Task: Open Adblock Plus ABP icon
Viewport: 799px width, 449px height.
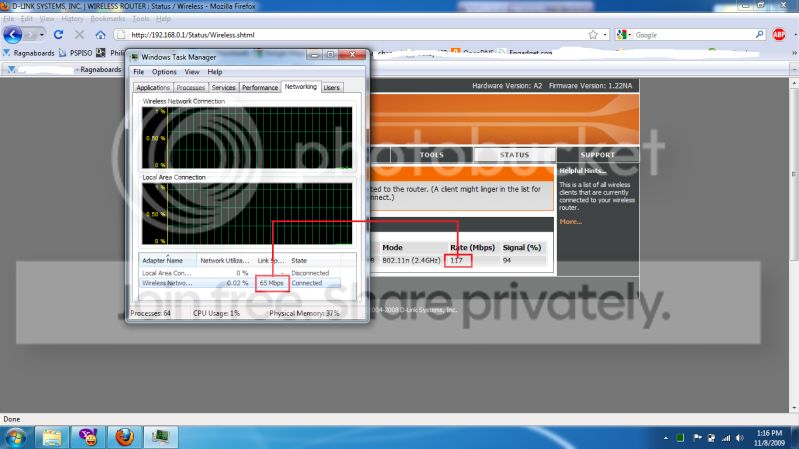Action: (779, 35)
